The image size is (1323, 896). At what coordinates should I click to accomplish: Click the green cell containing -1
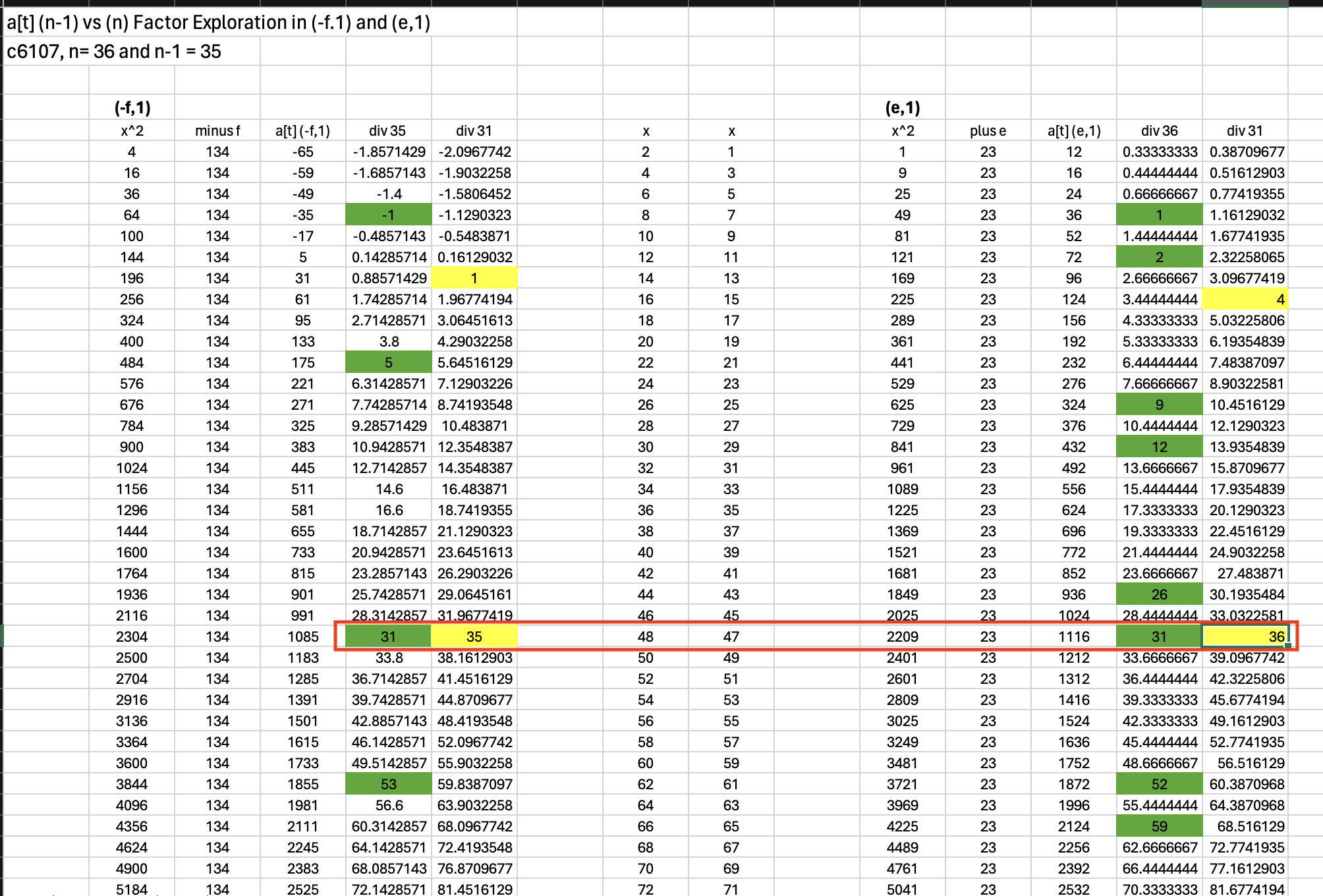tap(389, 215)
